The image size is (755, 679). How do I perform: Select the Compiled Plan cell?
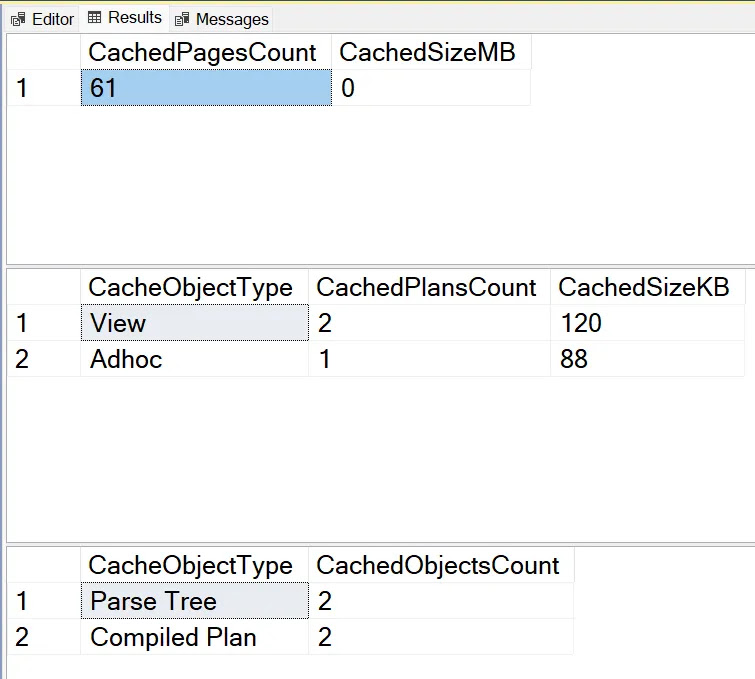(195, 637)
